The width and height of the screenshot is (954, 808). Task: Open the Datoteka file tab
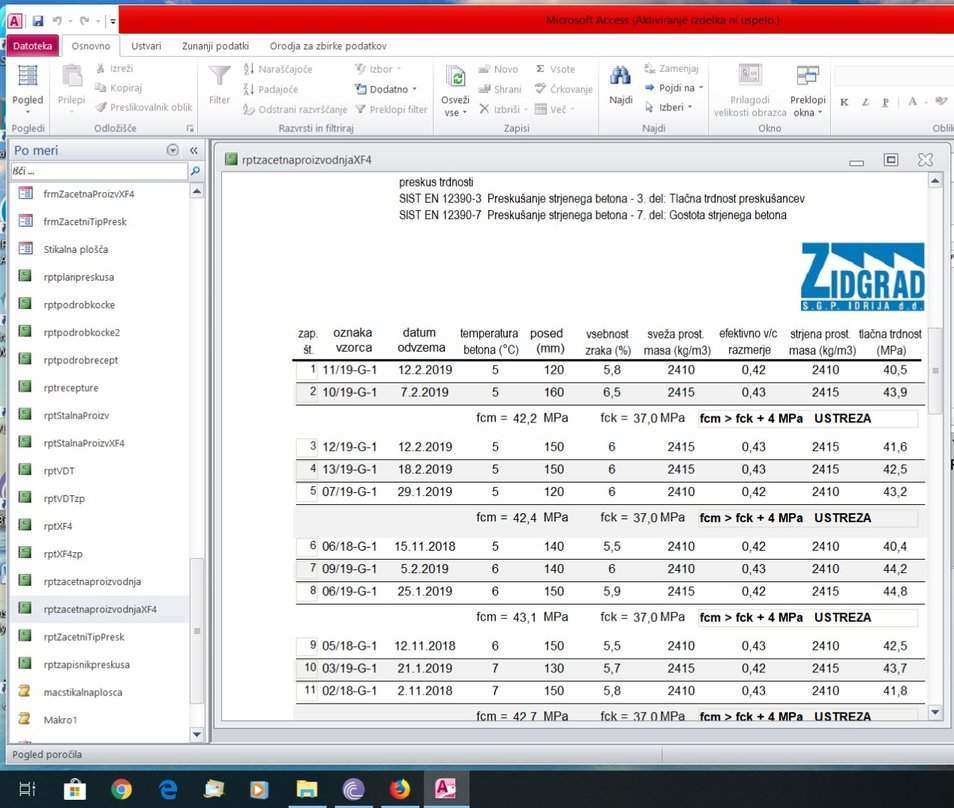(x=32, y=46)
